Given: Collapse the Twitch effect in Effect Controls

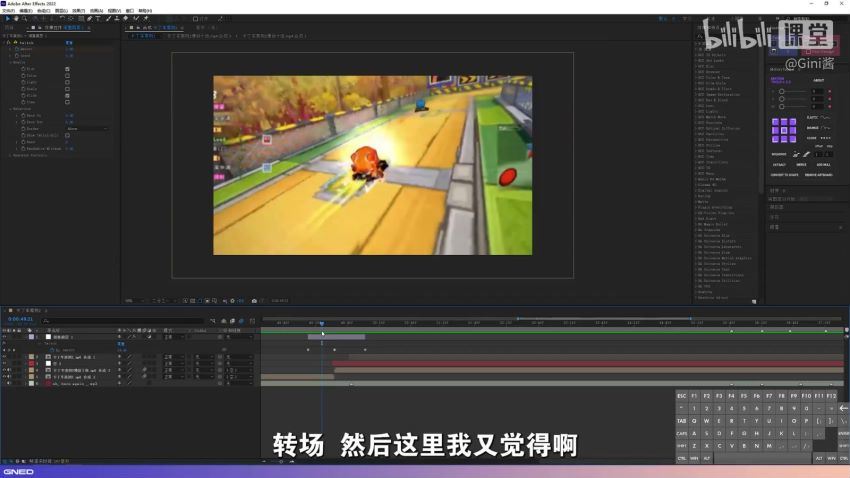Looking at the screenshot, I should point(3,42).
